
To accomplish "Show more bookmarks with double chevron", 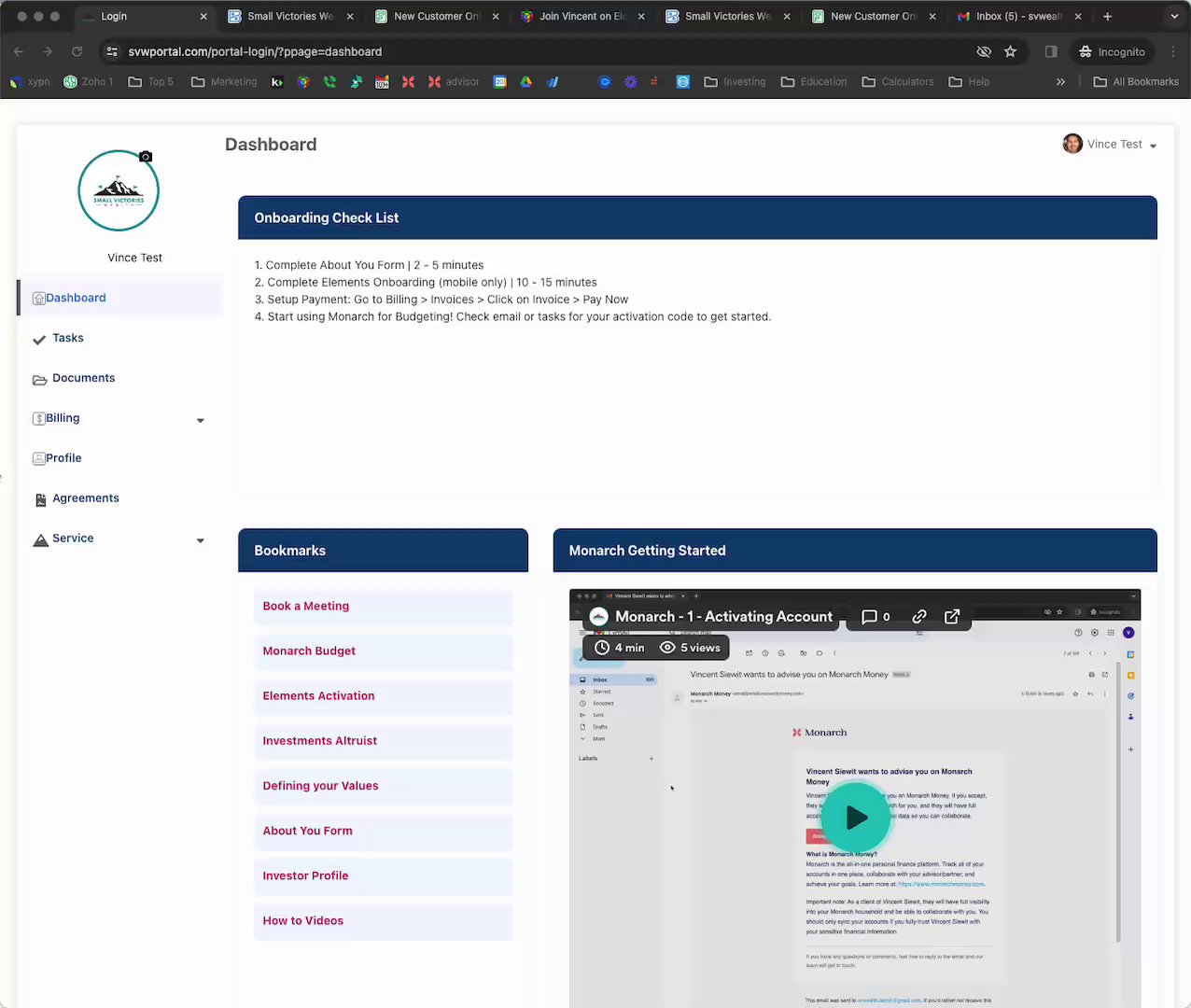I will point(1060,82).
